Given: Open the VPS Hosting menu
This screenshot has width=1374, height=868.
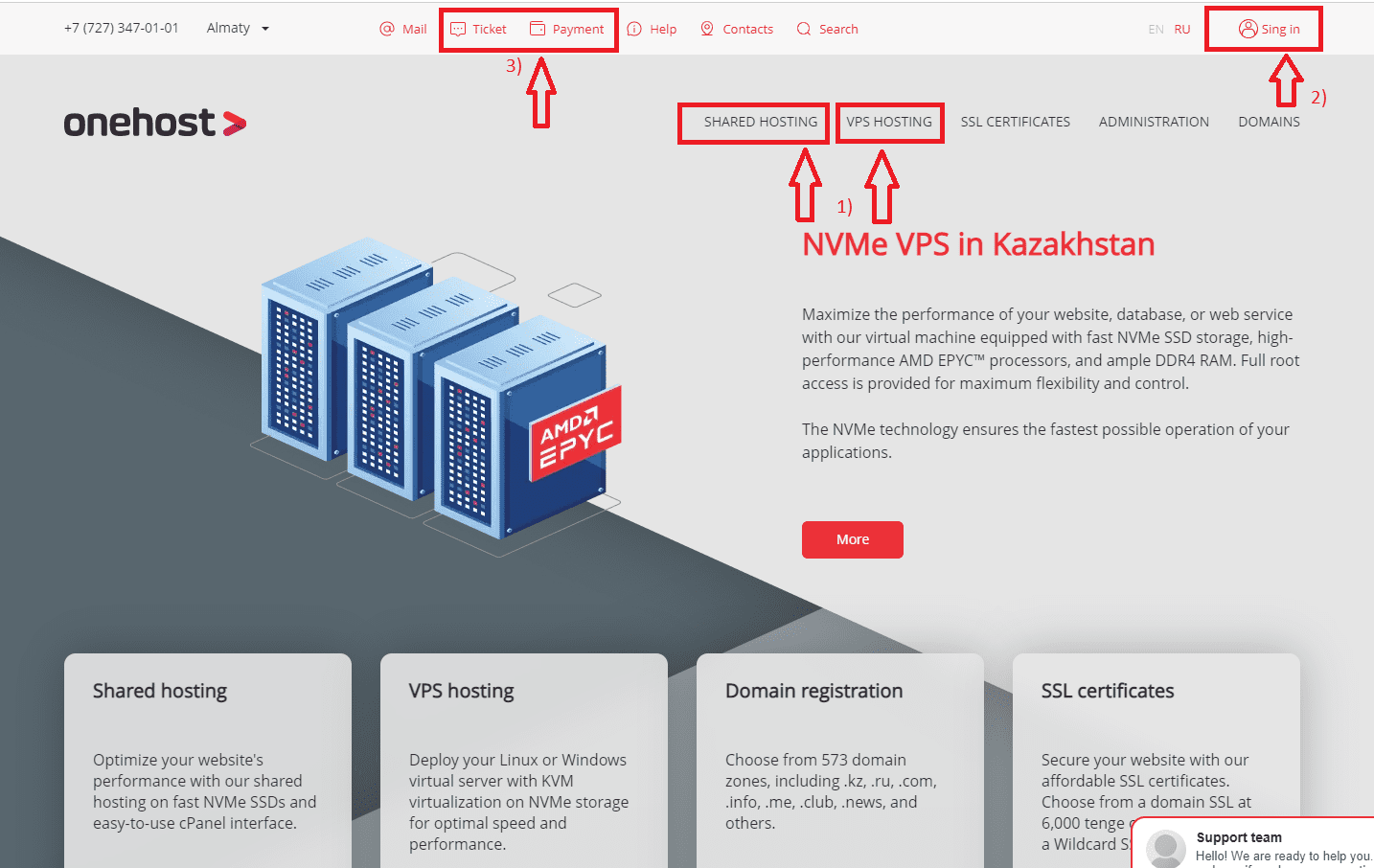Looking at the screenshot, I should click(x=889, y=122).
